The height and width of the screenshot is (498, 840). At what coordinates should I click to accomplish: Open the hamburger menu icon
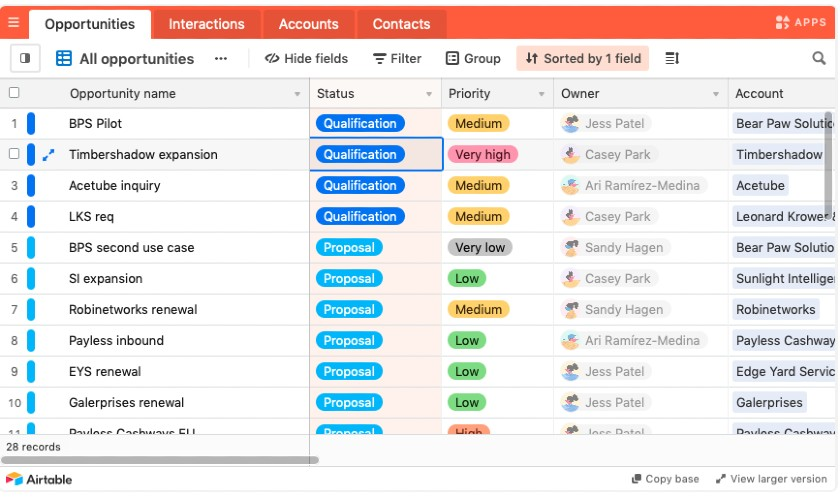pyautogui.click(x=13, y=22)
